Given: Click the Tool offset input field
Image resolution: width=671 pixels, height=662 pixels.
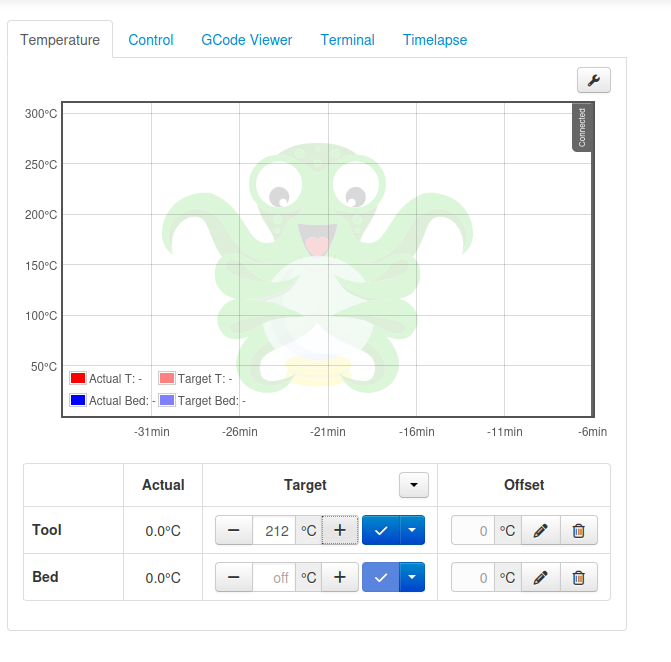Looking at the screenshot, I should (473, 531).
